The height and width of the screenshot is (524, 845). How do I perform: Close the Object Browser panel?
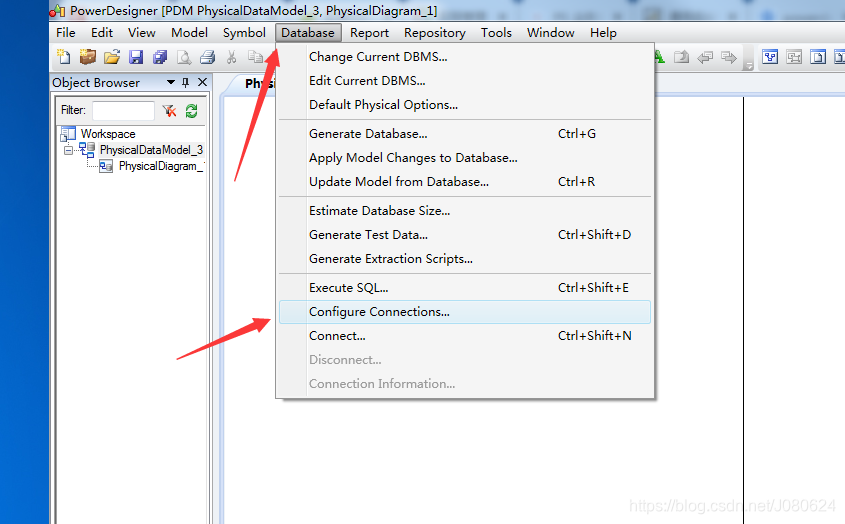(x=203, y=82)
